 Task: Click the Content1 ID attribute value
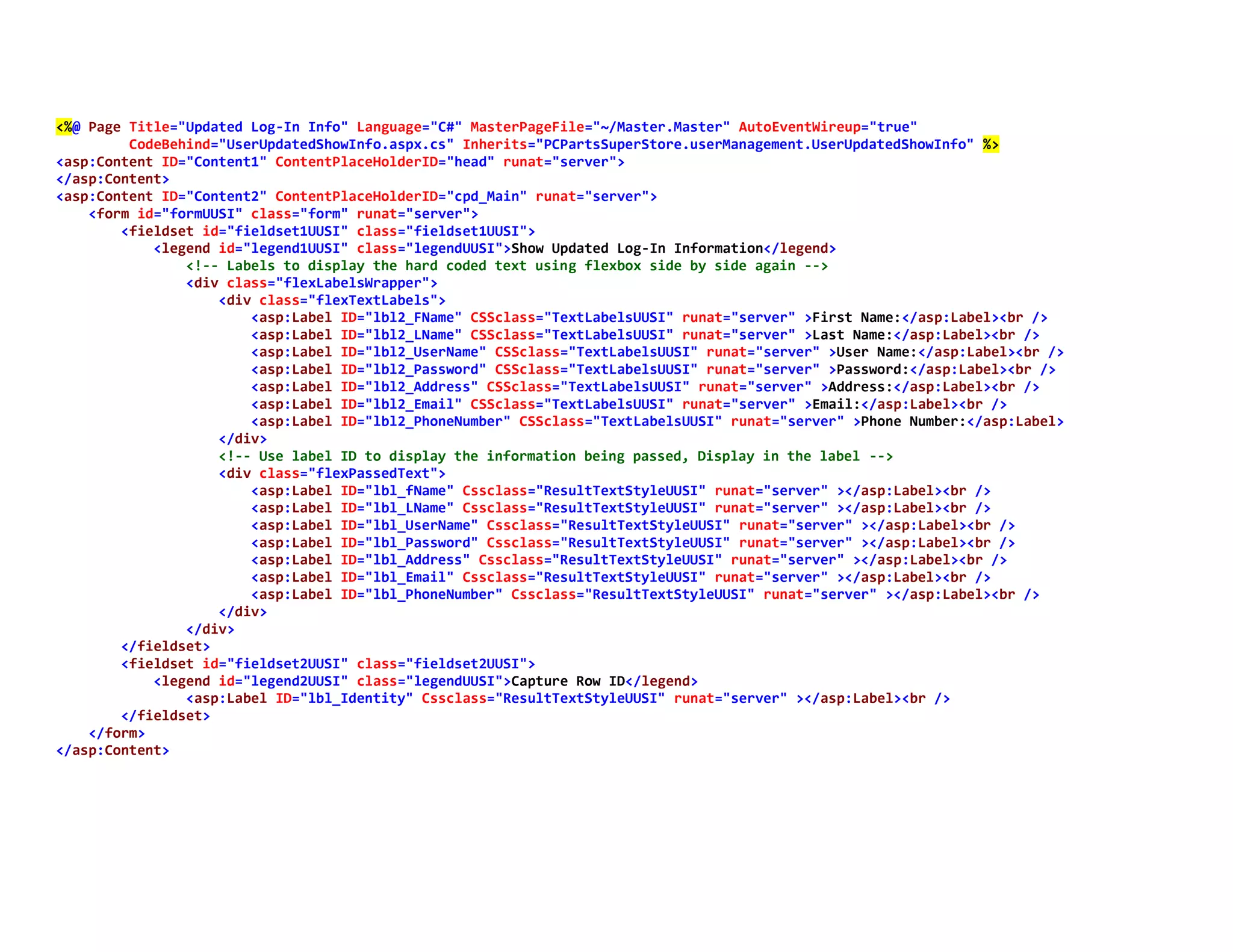pos(226,162)
